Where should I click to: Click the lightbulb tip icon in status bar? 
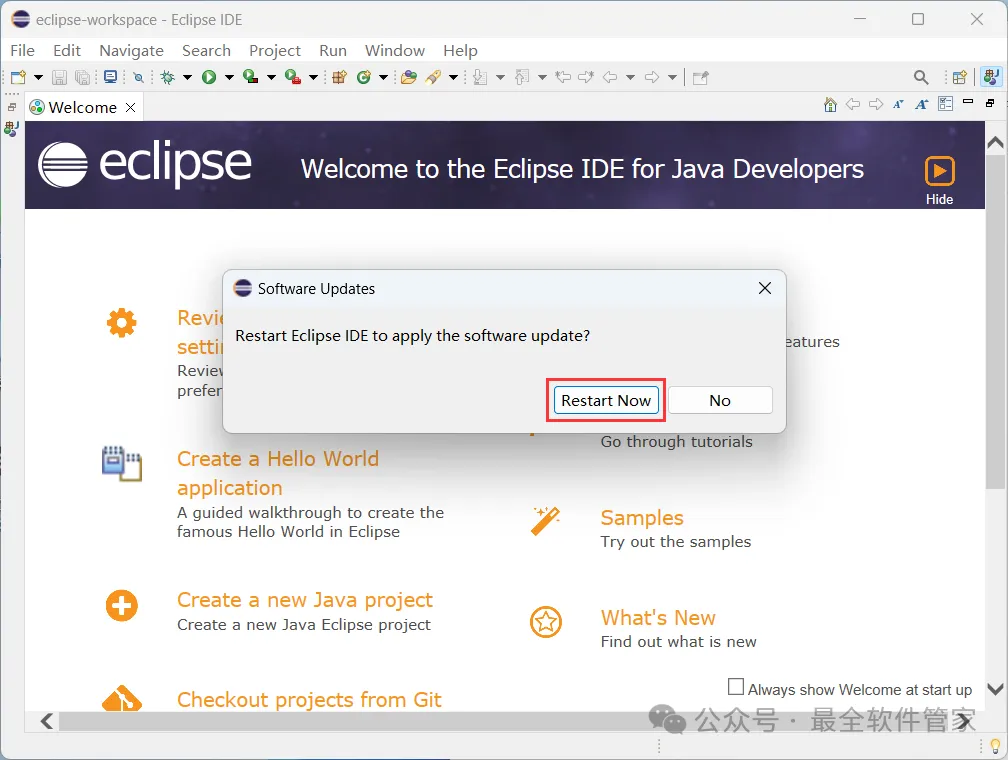point(995,746)
